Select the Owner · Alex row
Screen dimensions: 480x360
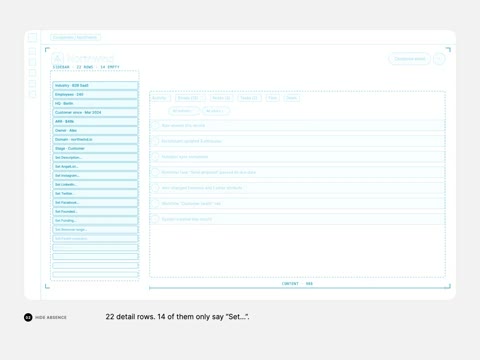[95, 131]
